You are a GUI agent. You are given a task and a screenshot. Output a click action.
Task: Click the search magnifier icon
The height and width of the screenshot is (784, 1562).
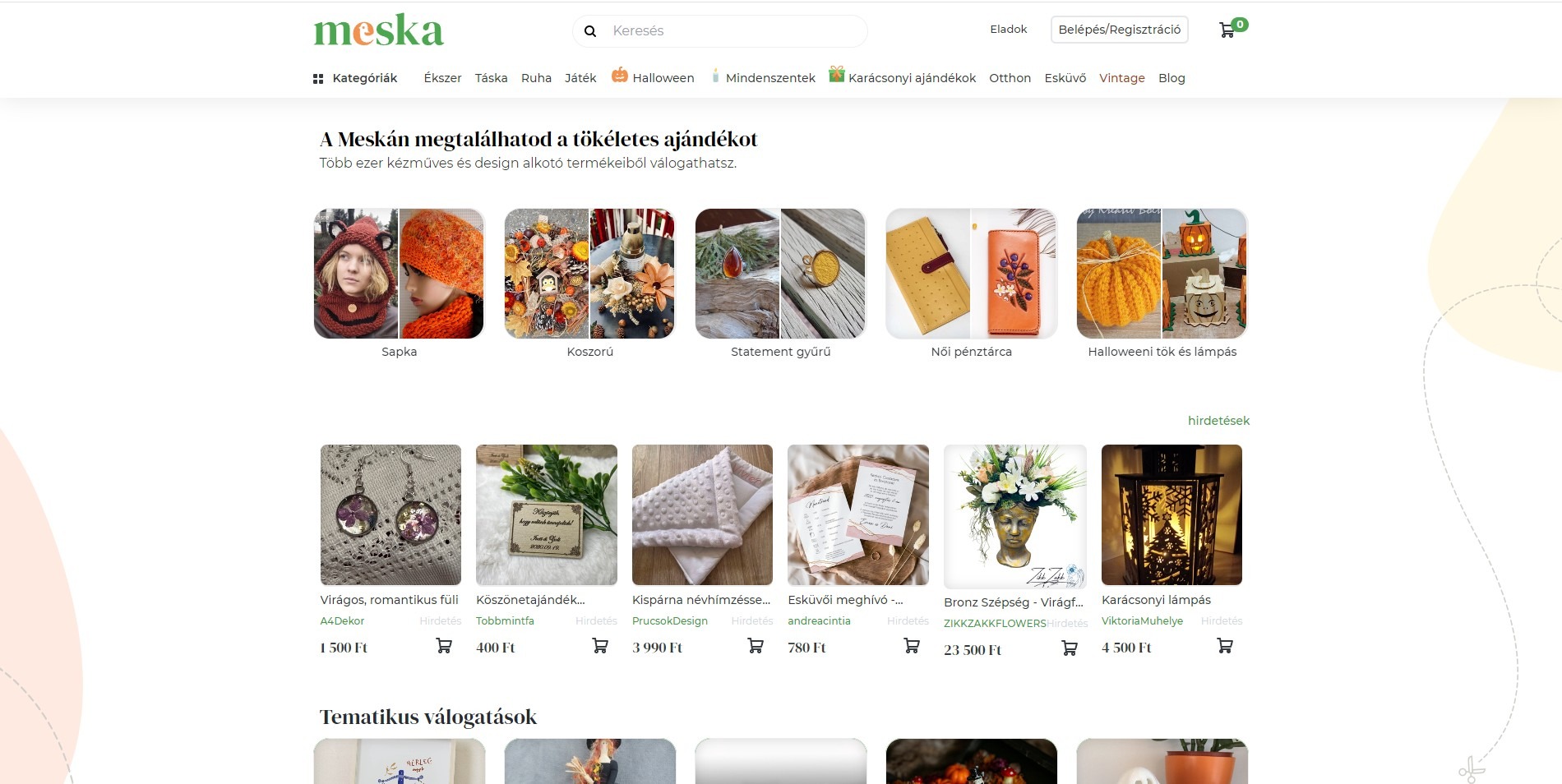[590, 31]
